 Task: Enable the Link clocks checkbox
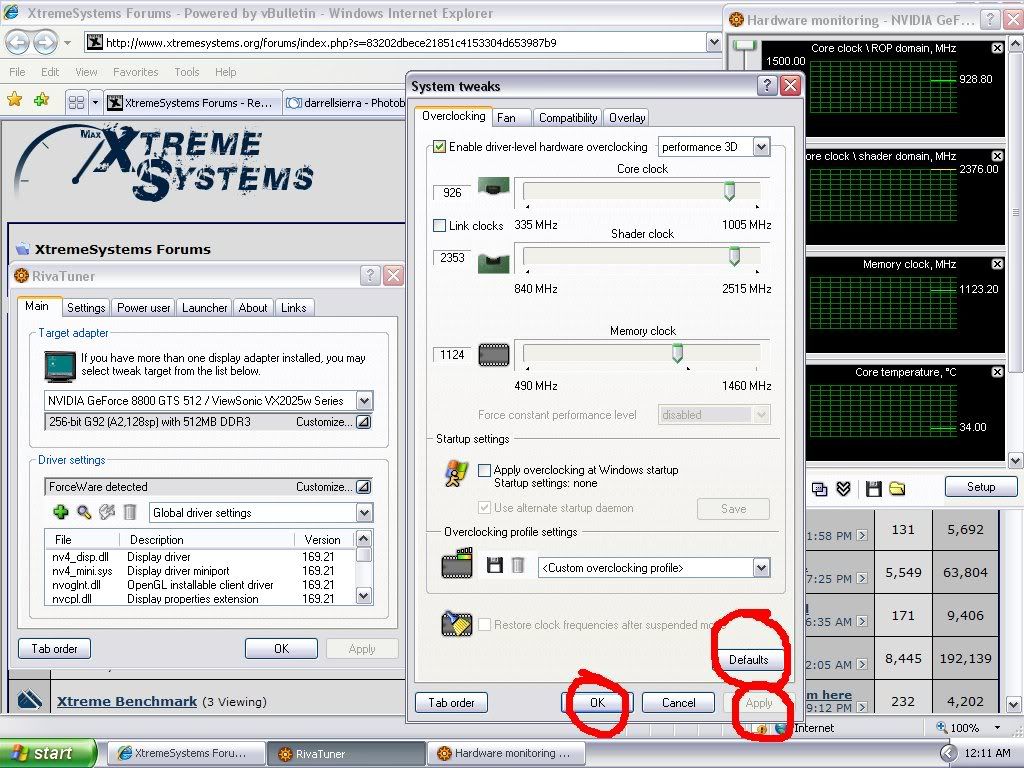click(439, 226)
